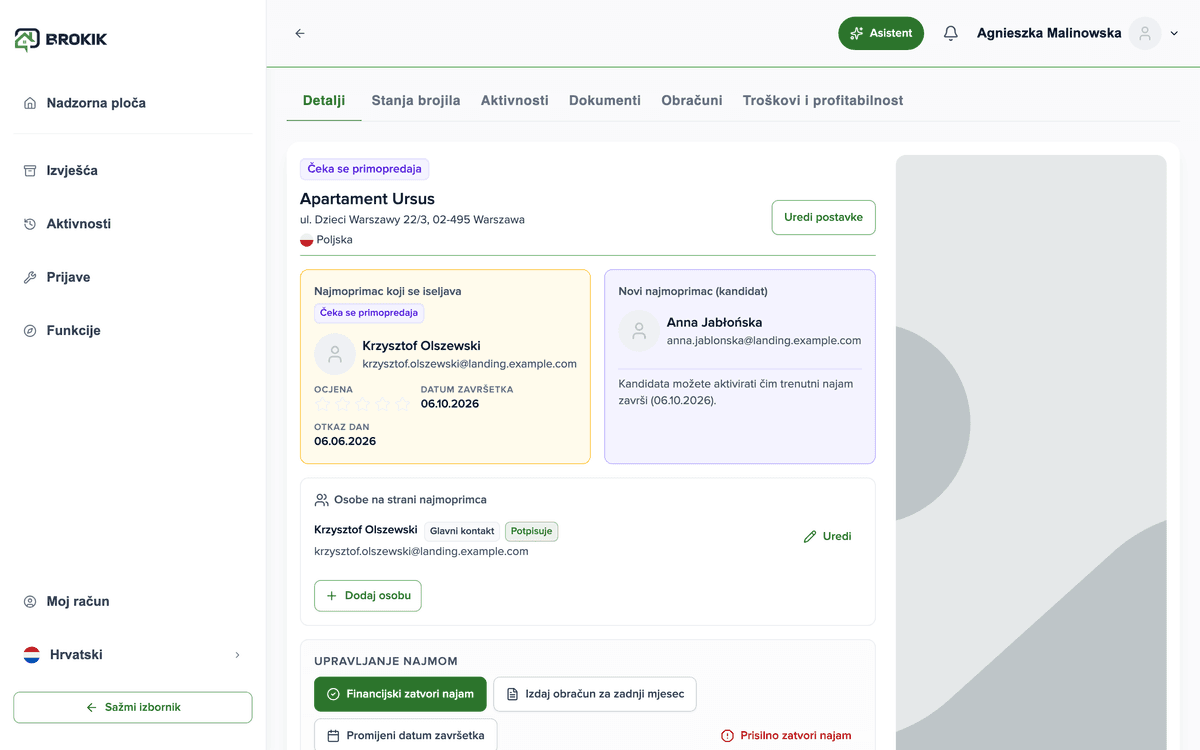Click the anna.jablonska@landing.example.com email
The image size is (1200, 750).
coord(764,340)
